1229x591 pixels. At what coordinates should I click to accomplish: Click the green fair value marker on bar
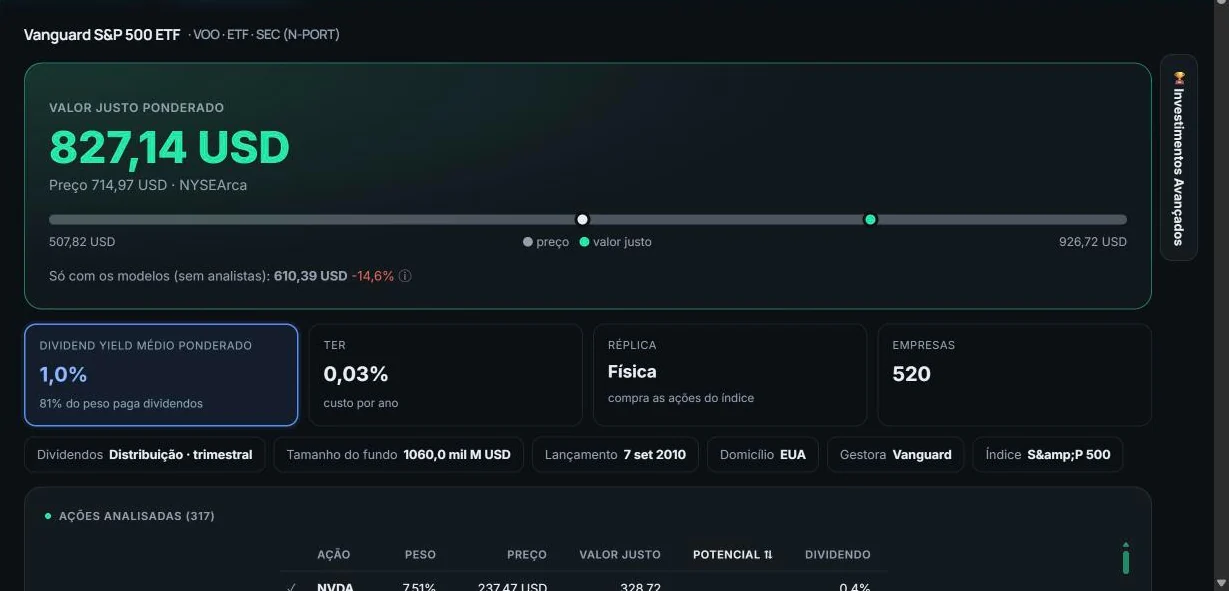[x=870, y=219]
